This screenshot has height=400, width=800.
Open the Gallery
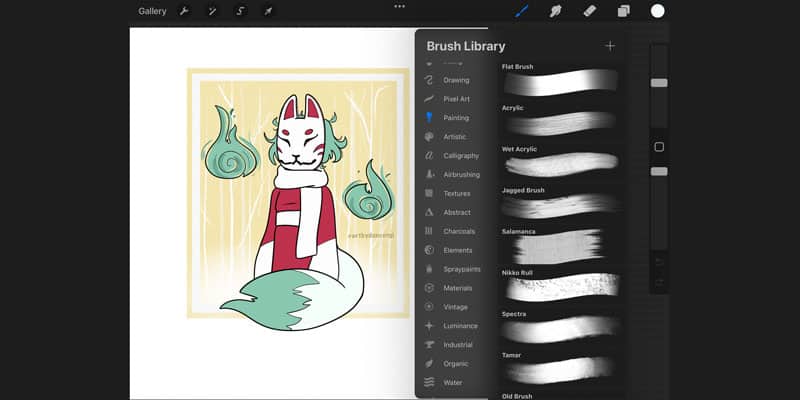coord(152,11)
